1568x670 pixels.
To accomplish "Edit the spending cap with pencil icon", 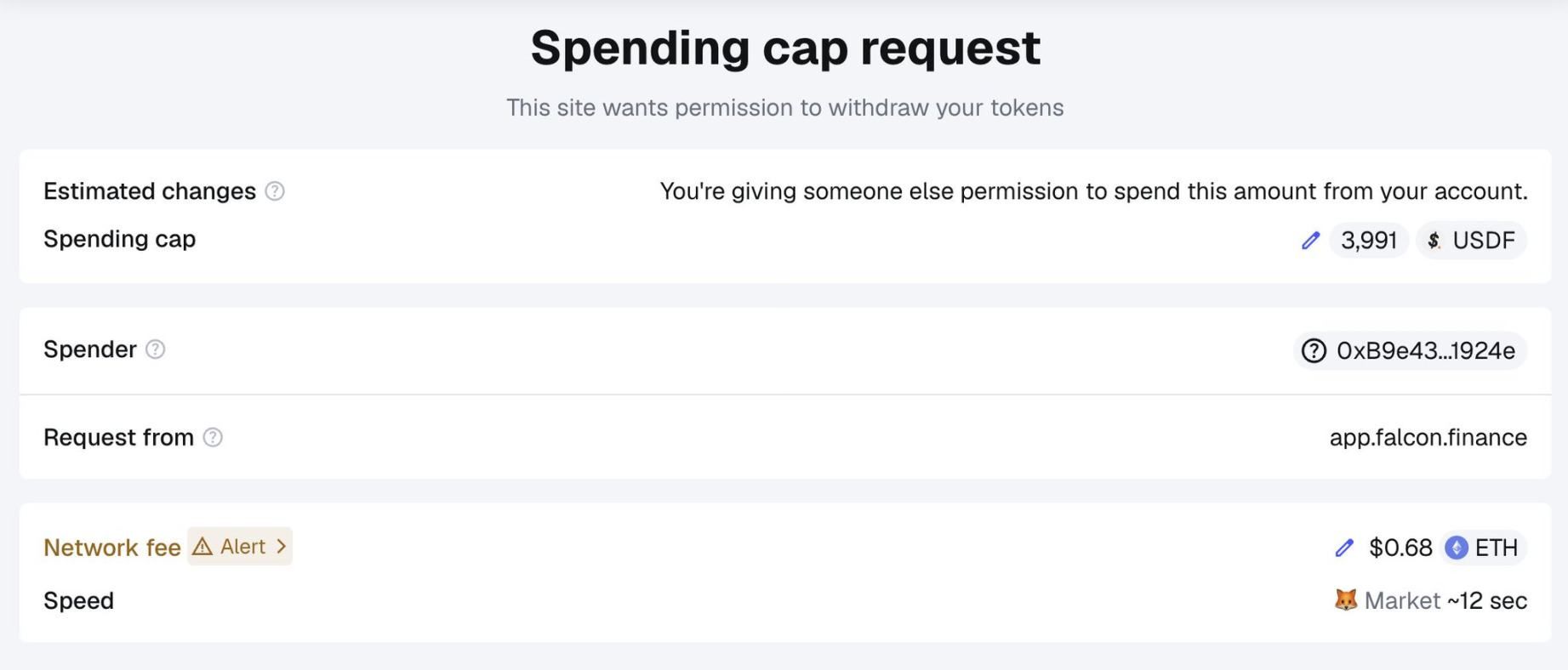I will (1310, 241).
